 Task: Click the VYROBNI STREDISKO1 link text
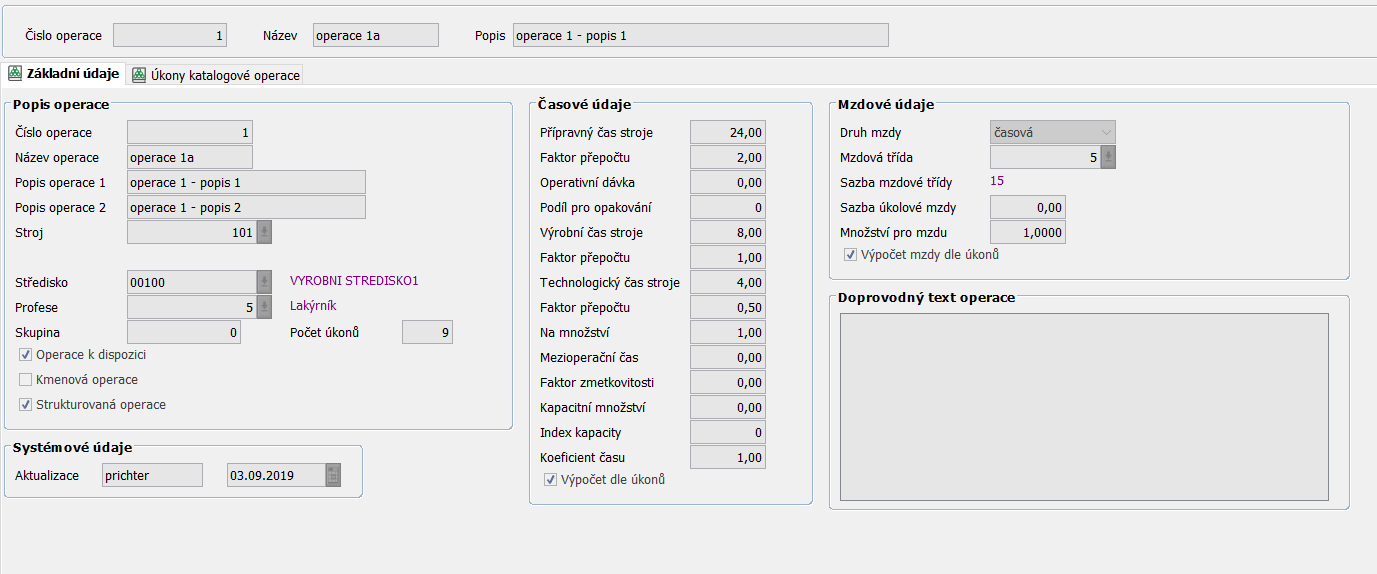click(353, 281)
